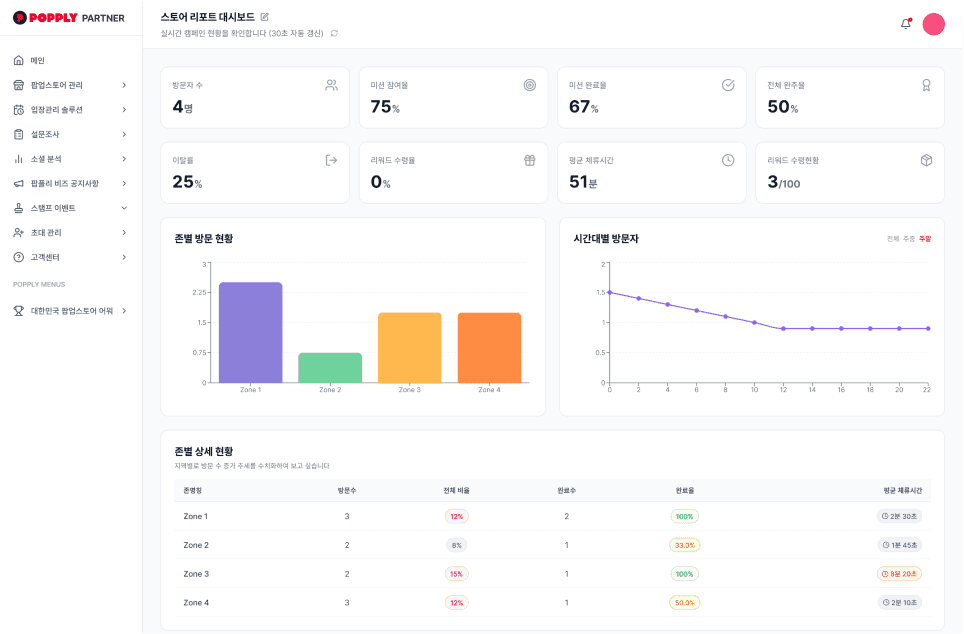Click the gift icon on 리워드 수령율 card

pos(530,160)
